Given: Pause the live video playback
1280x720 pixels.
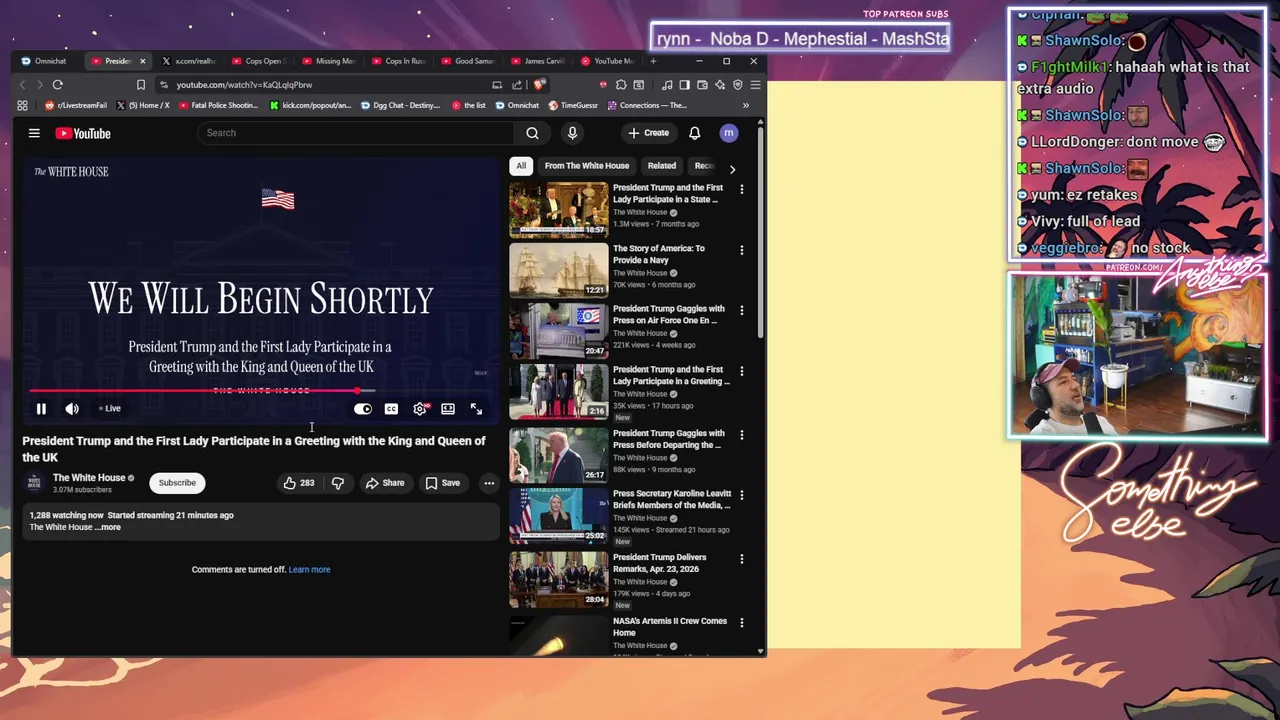Looking at the screenshot, I should tap(41, 409).
